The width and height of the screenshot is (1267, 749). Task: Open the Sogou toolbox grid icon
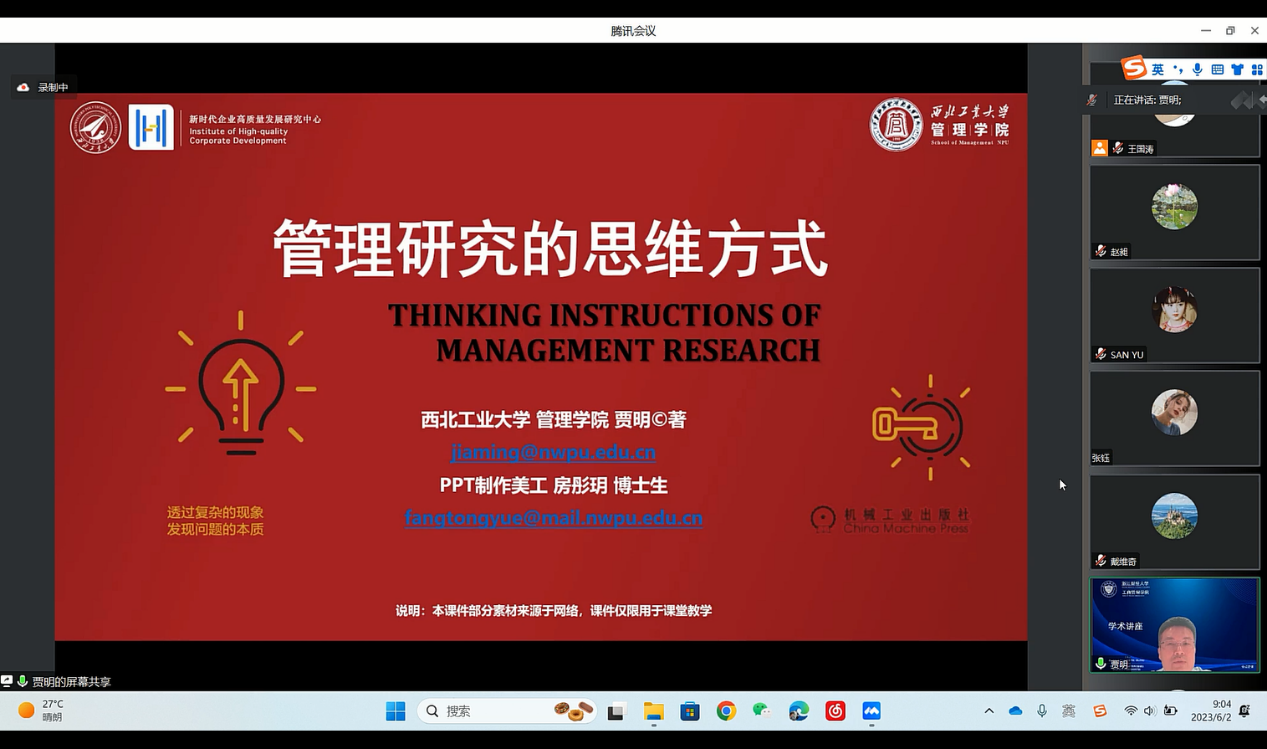[1258, 68]
